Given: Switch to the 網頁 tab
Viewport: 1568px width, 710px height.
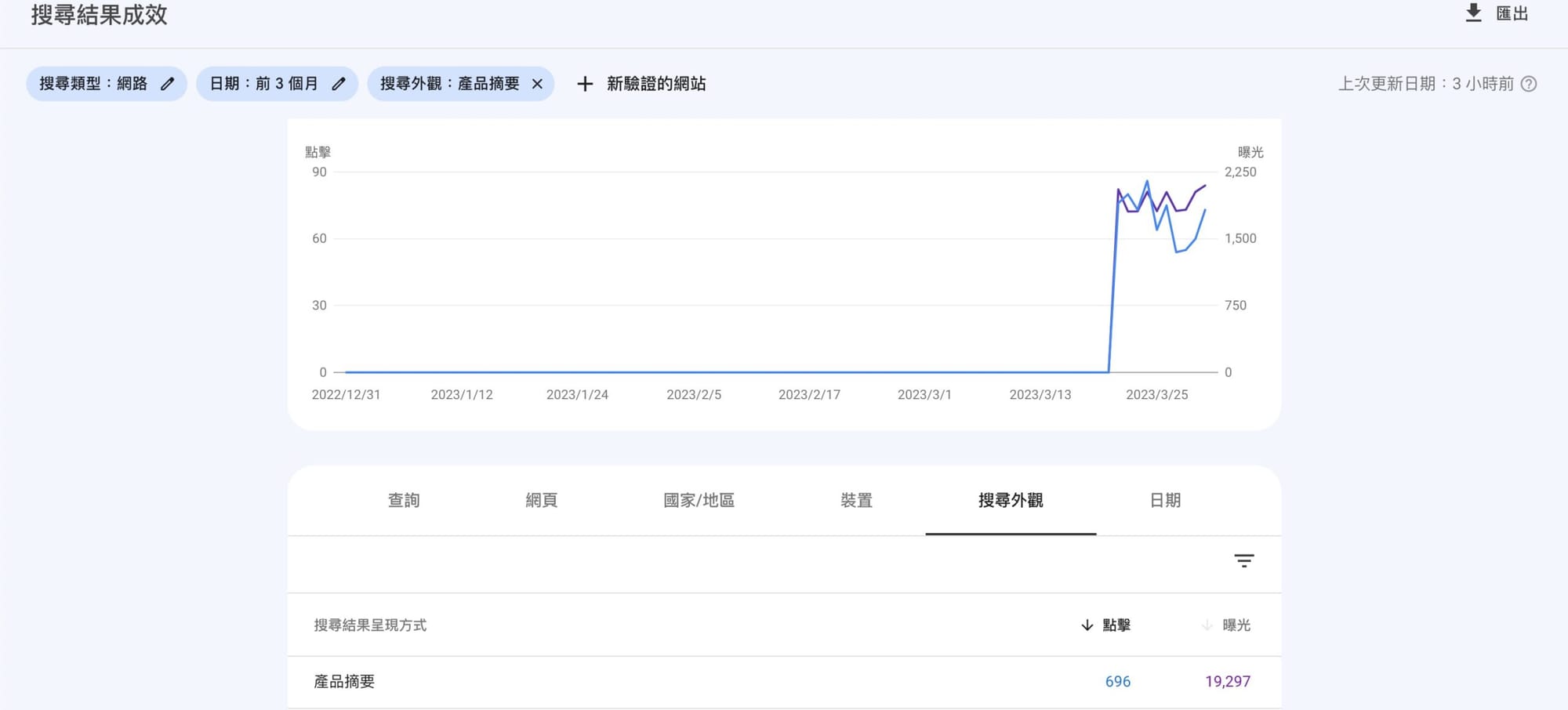Looking at the screenshot, I should tap(541, 500).
